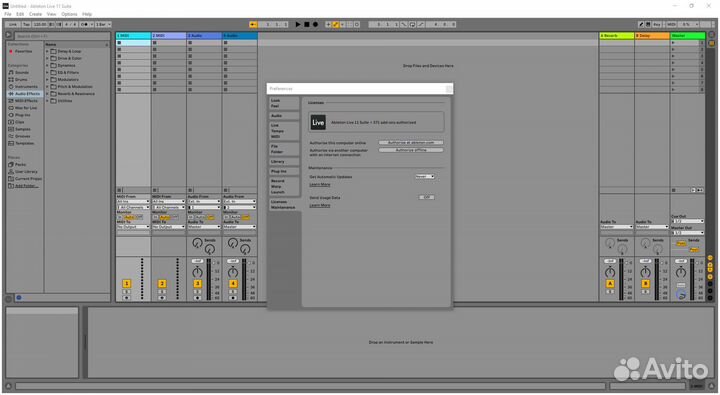Toggle track 1 activator button
Screen dimensions: 720x395
127,283
